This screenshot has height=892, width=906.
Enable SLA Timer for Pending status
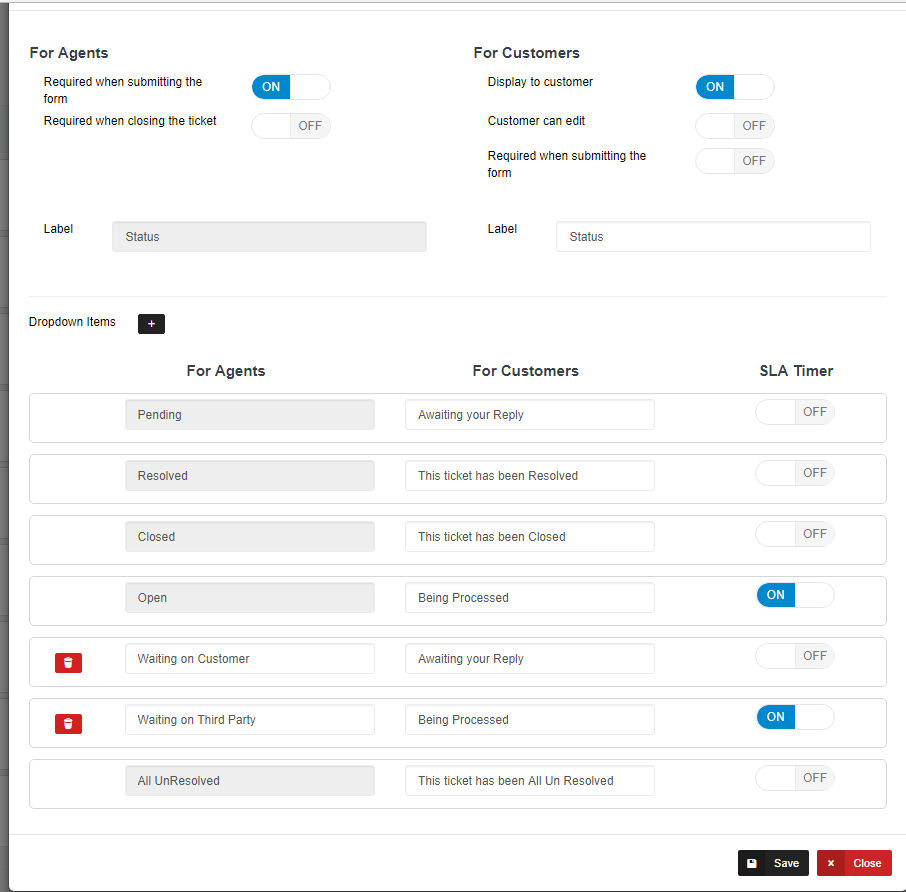[794, 412]
